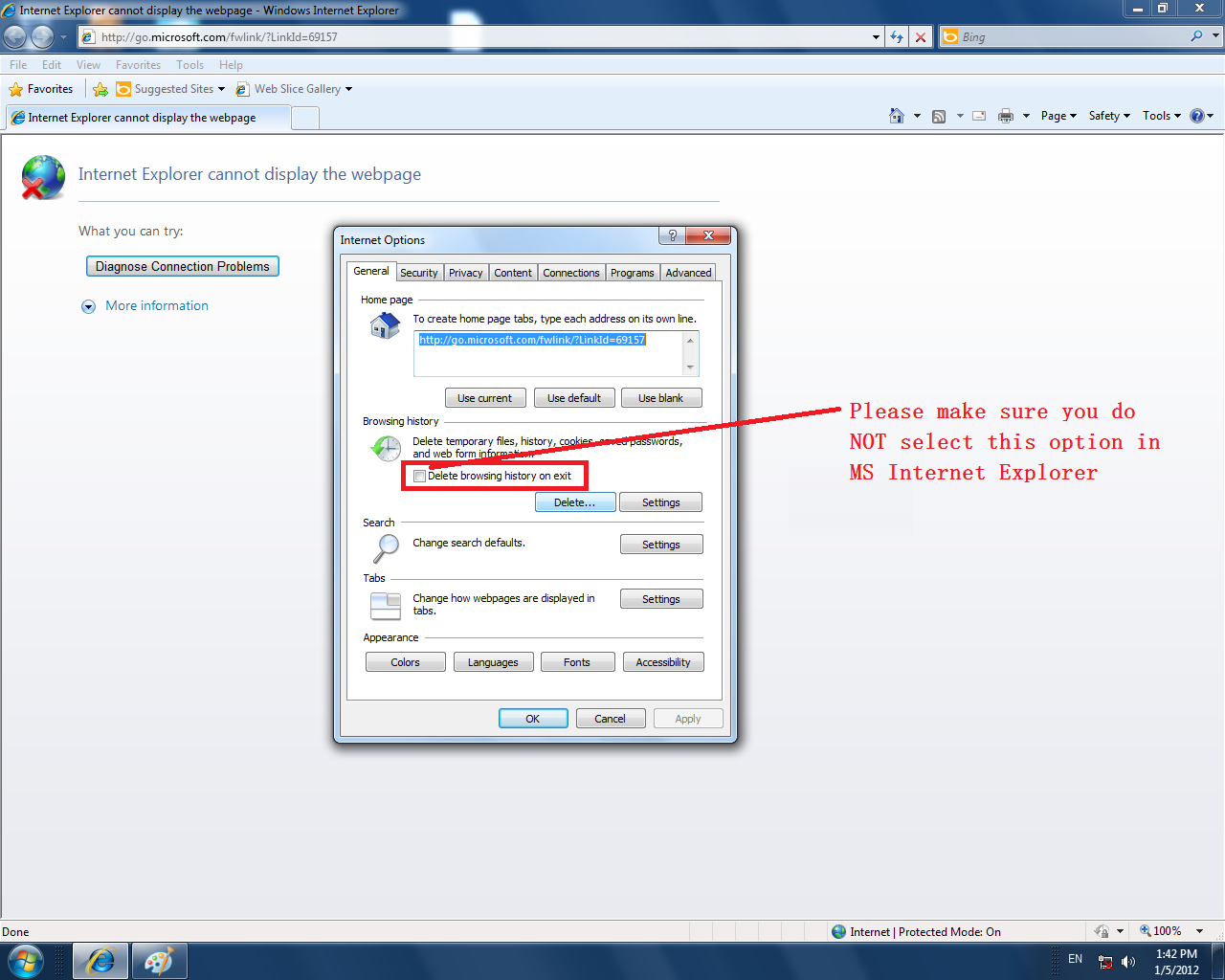Click the Read Mail toolbar icon

pos(979,116)
